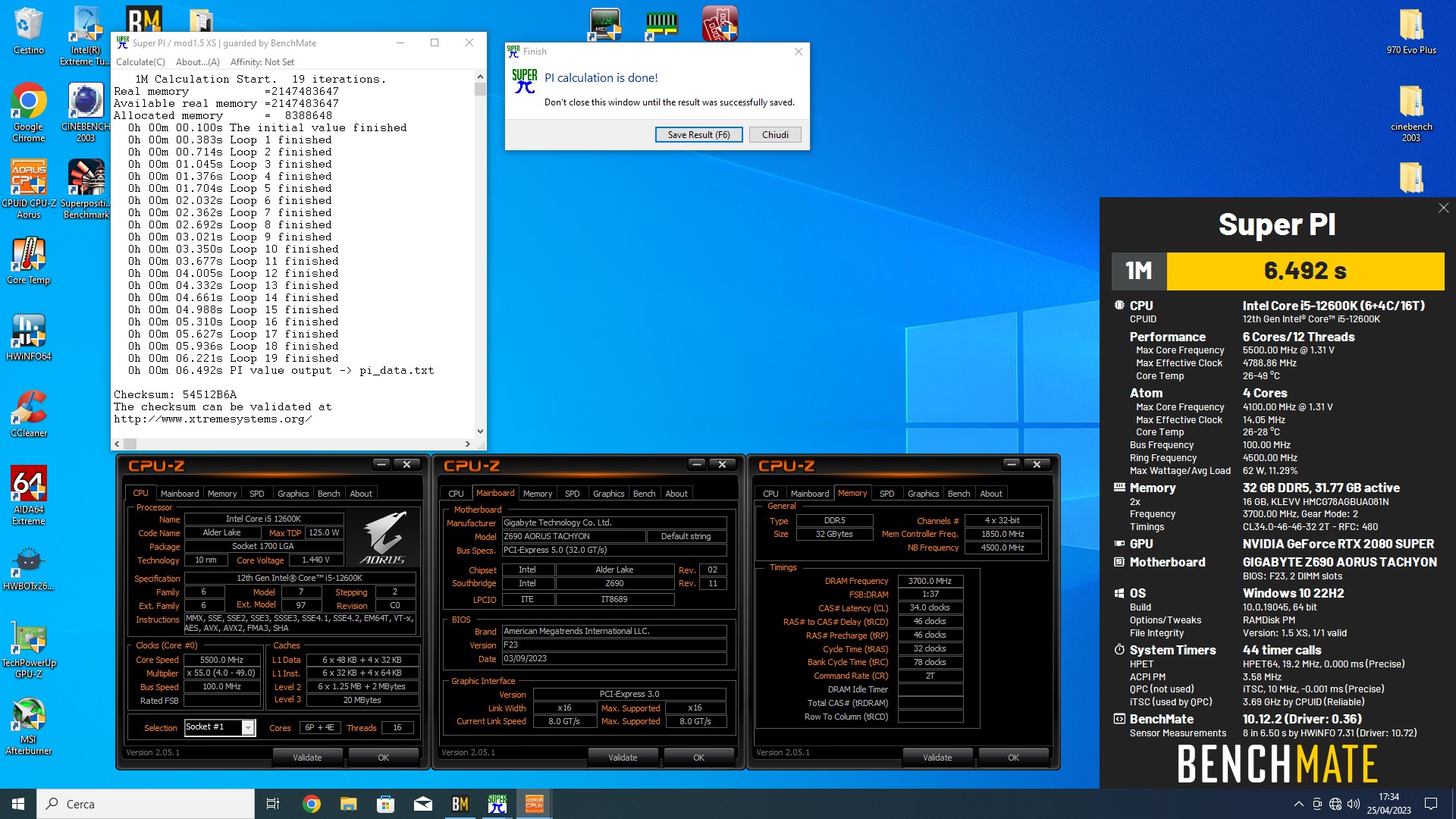Viewport: 1456px width, 819px height.
Task: Open Core Temp desktop icon
Action: (x=29, y=260)
